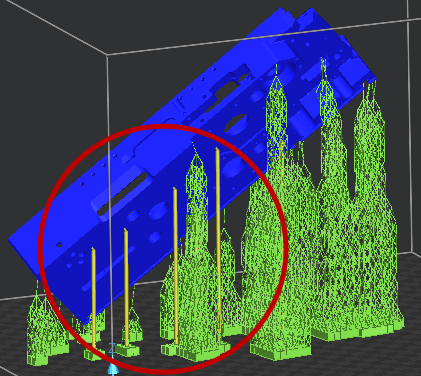Select the shortest yellow support pillar
421x376 pixels.
(94, 298)
